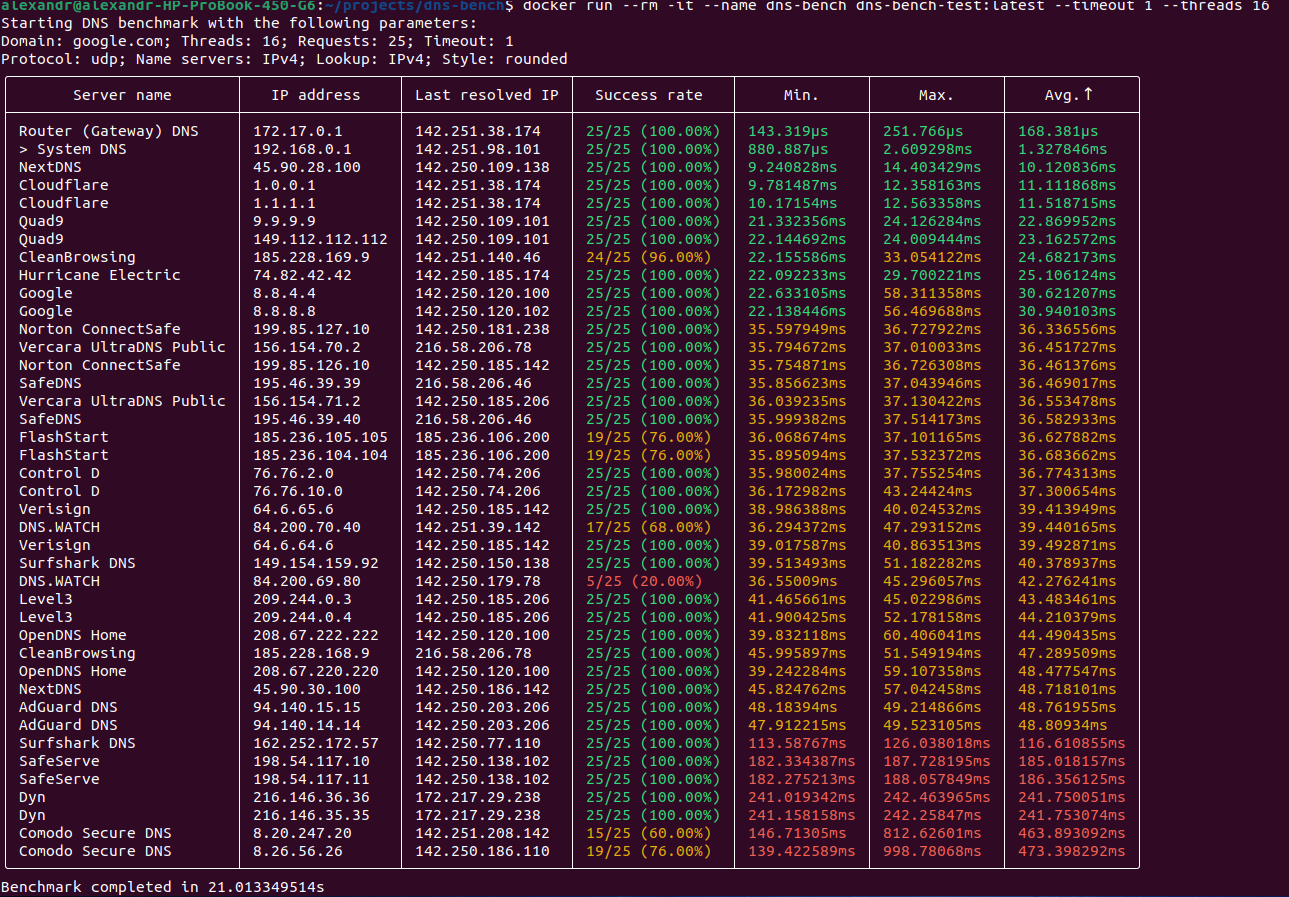Image resolution: width=1289 pixels, height=897 pixels.
Task: Click SafeServe IP address 198.54.117.10
Action: coord(311,761)
